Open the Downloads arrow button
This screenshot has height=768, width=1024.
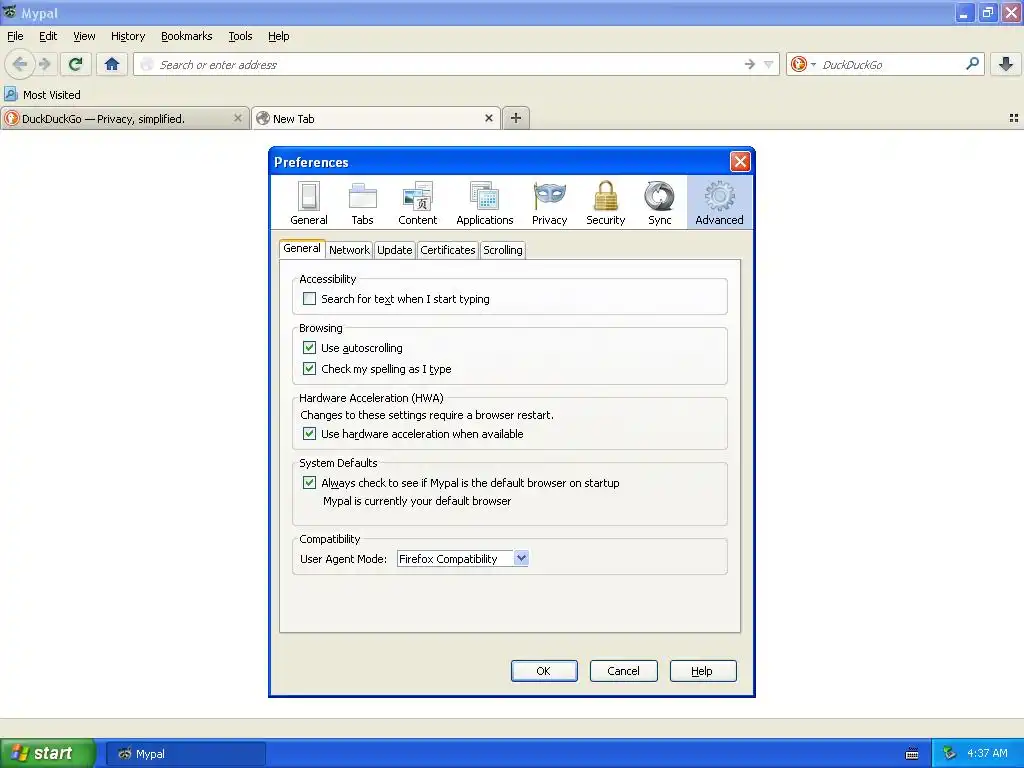(1005, 64)
